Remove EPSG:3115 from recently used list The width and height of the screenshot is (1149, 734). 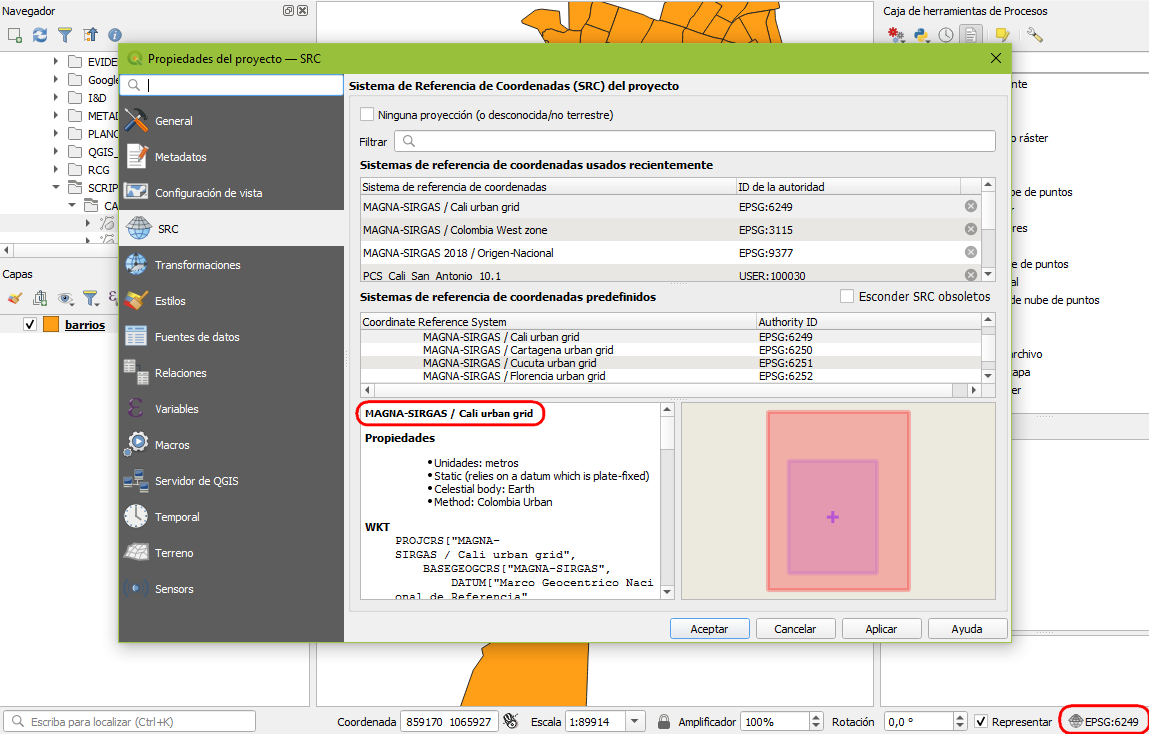pos(971,229)
